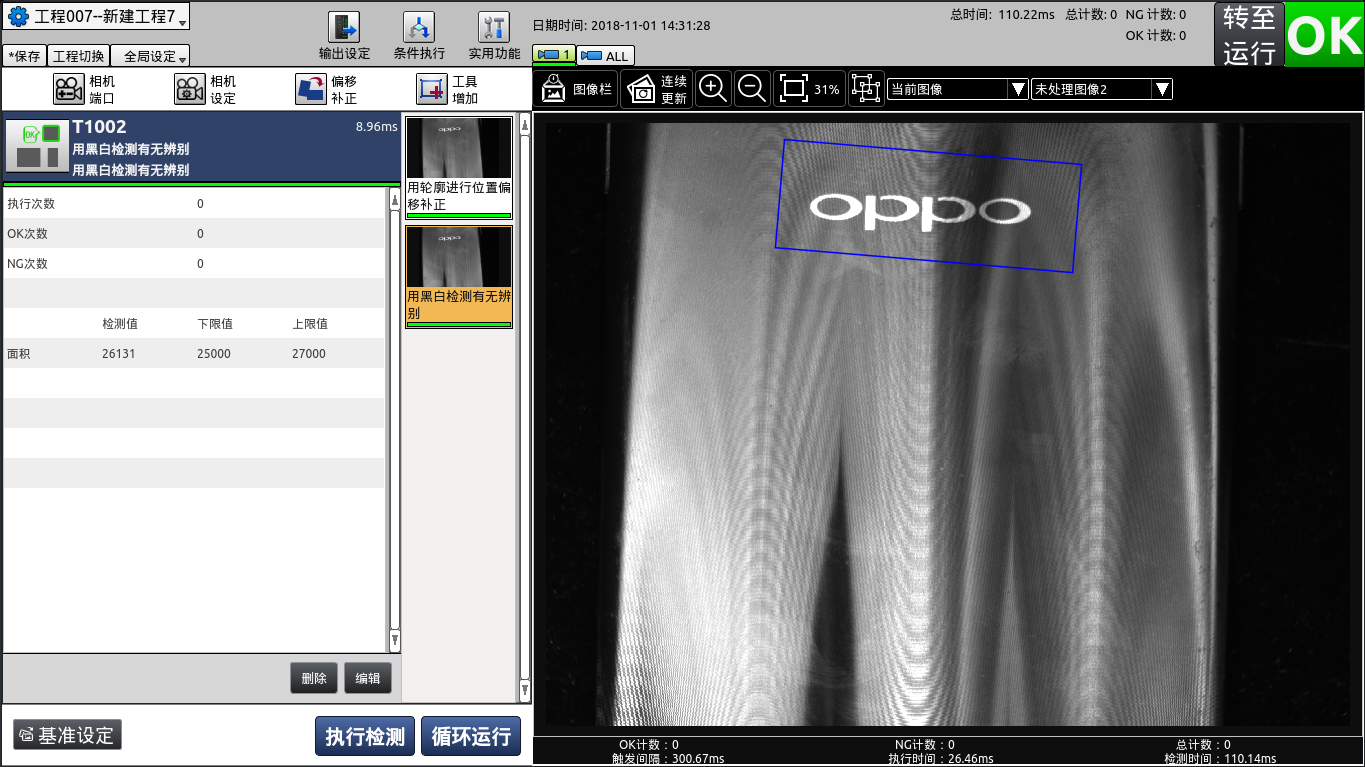Click the OK次数 row

tap(194, 233)
